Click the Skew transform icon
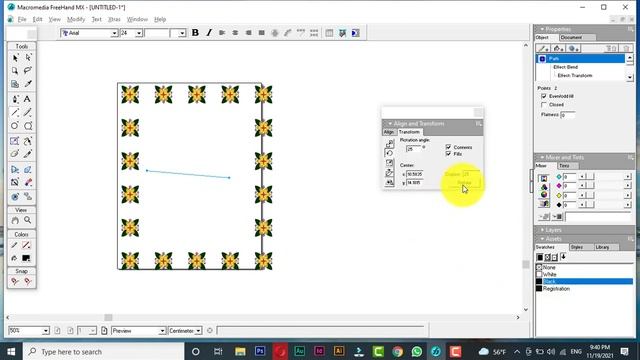This screenshot has width=640, height=360. click(389, 173)
